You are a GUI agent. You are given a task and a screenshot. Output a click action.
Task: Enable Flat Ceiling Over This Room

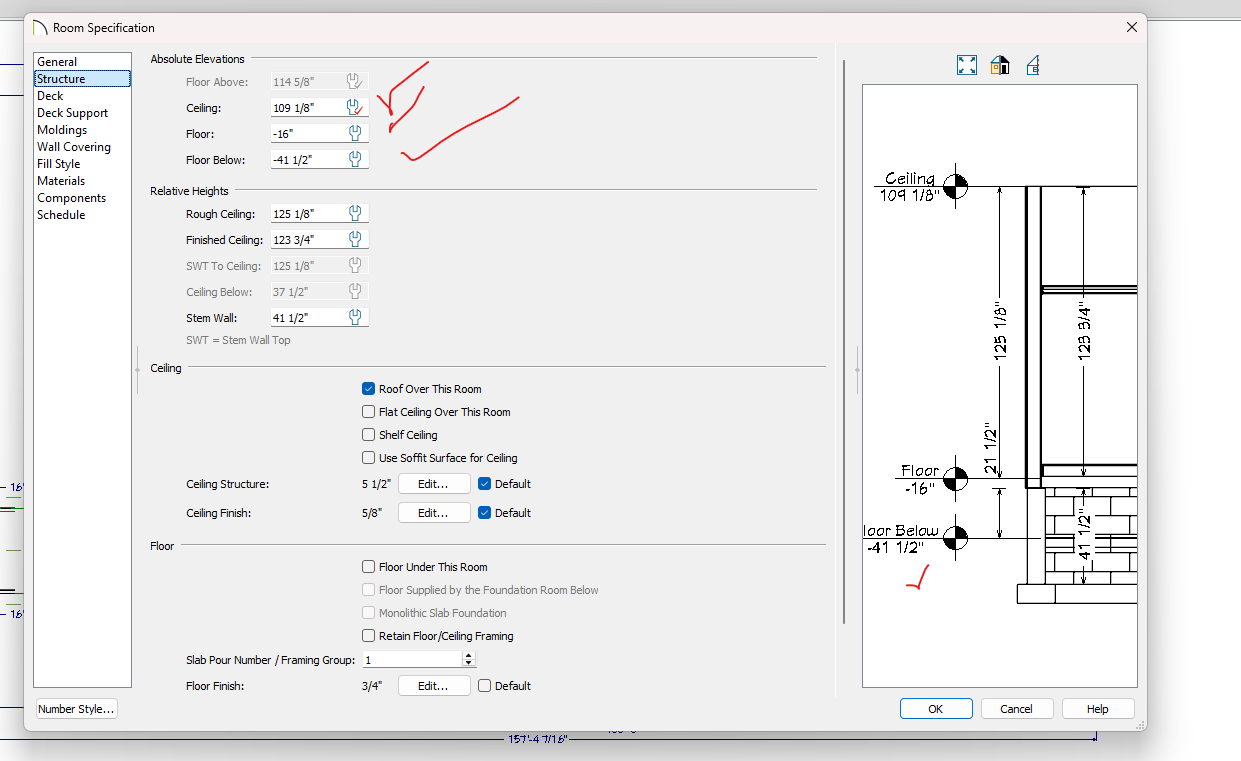[369, 412]
